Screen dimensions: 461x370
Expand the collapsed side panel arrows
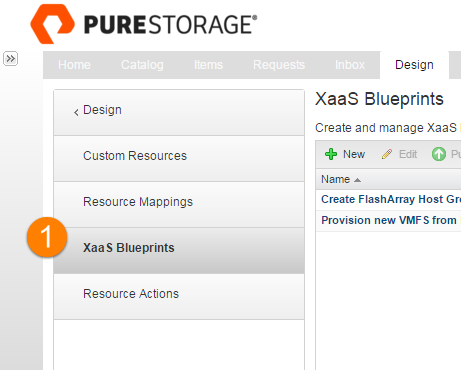10,59
